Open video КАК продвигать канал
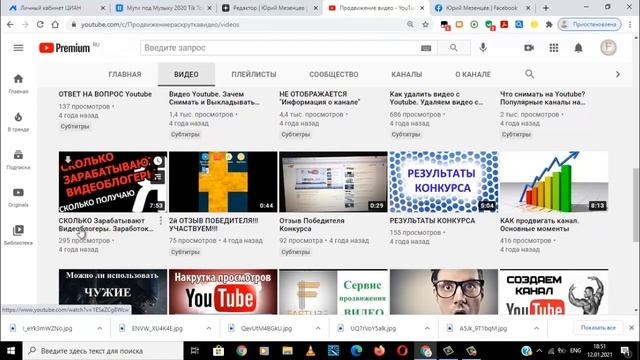The height and width of the screenshot is (360, 640). tap(540, 225)
